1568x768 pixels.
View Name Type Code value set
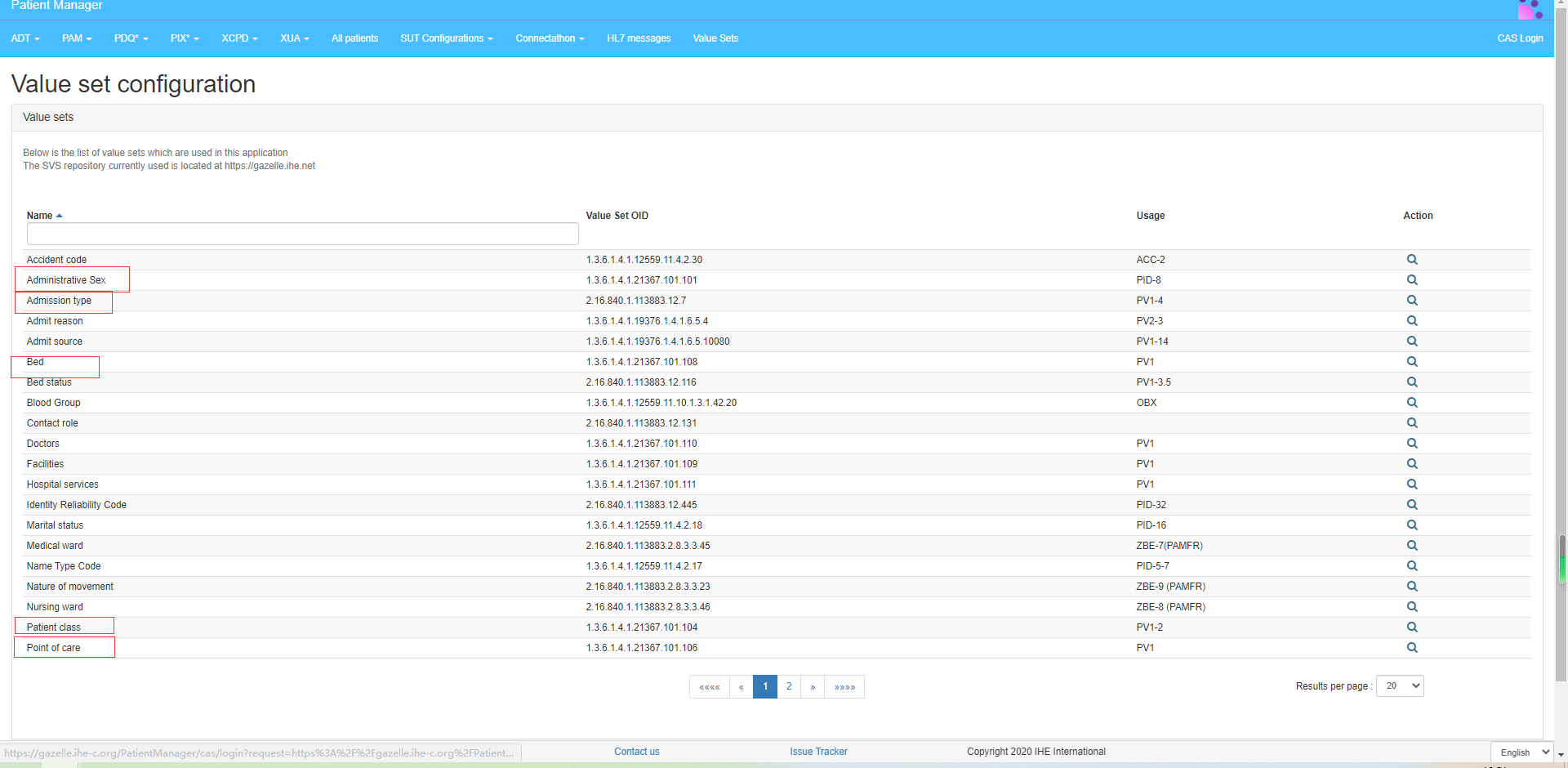[1411, 566]
